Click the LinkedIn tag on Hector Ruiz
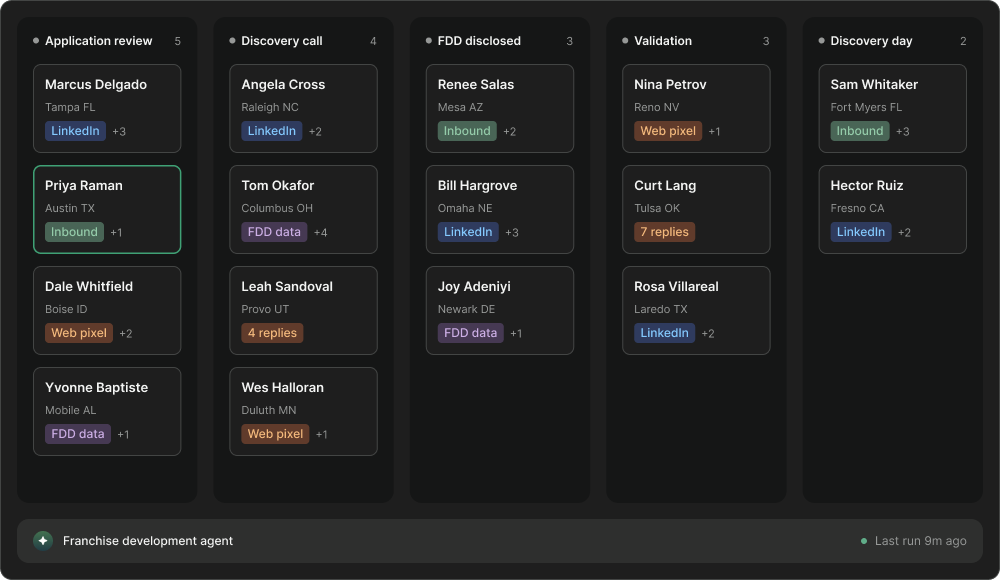This screenshot has width=1000, height=580. (861, 232)
